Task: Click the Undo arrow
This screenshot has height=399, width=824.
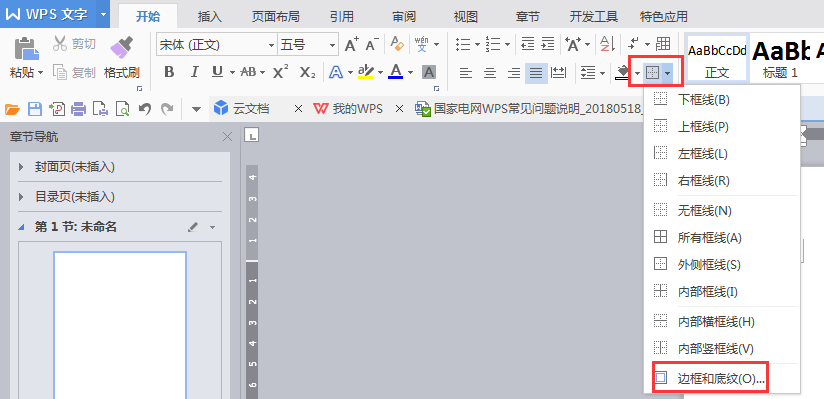Action: (145, 109)
